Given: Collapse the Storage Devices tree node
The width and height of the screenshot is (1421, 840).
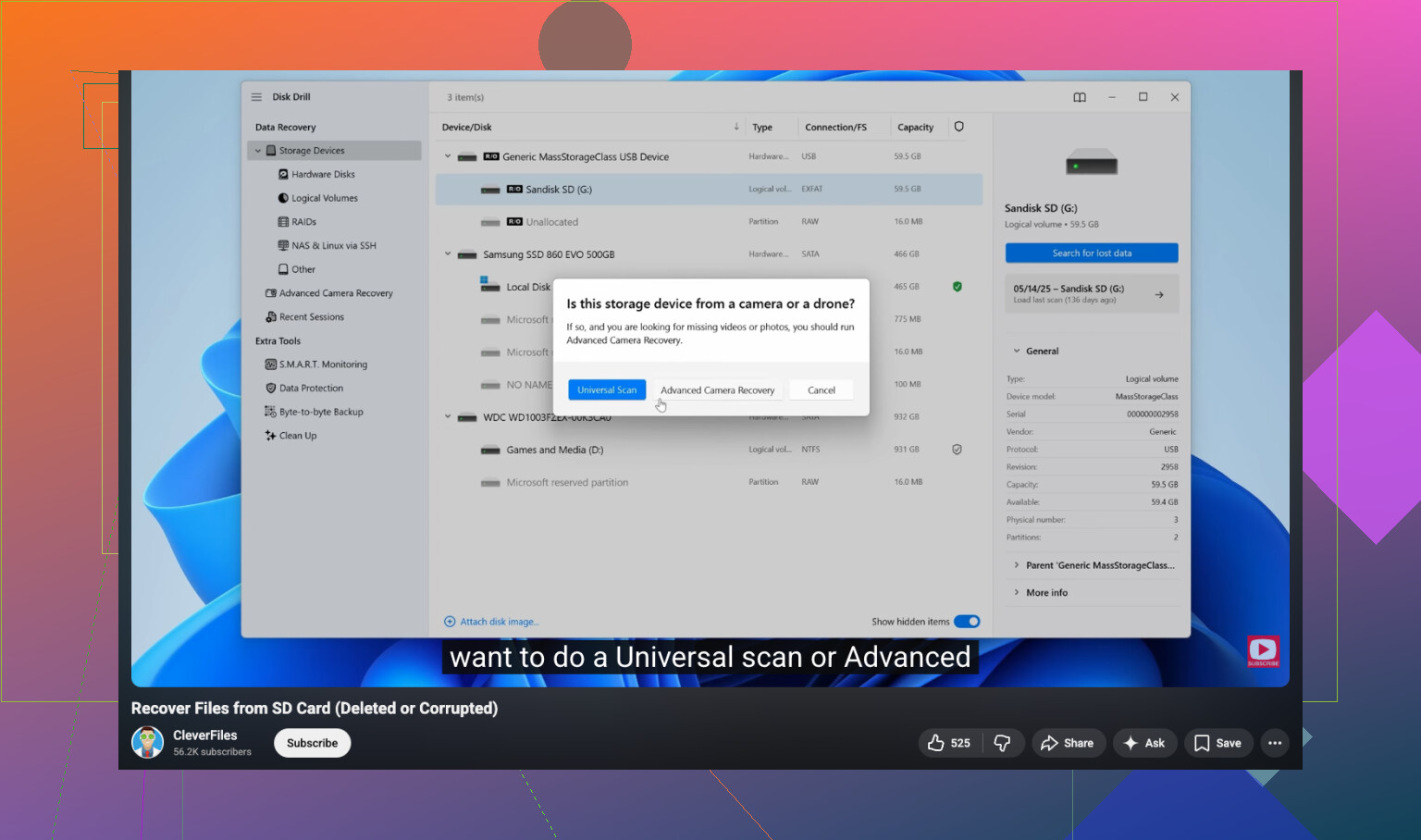Looking at the screenshot, I should [x=258, y=151].
